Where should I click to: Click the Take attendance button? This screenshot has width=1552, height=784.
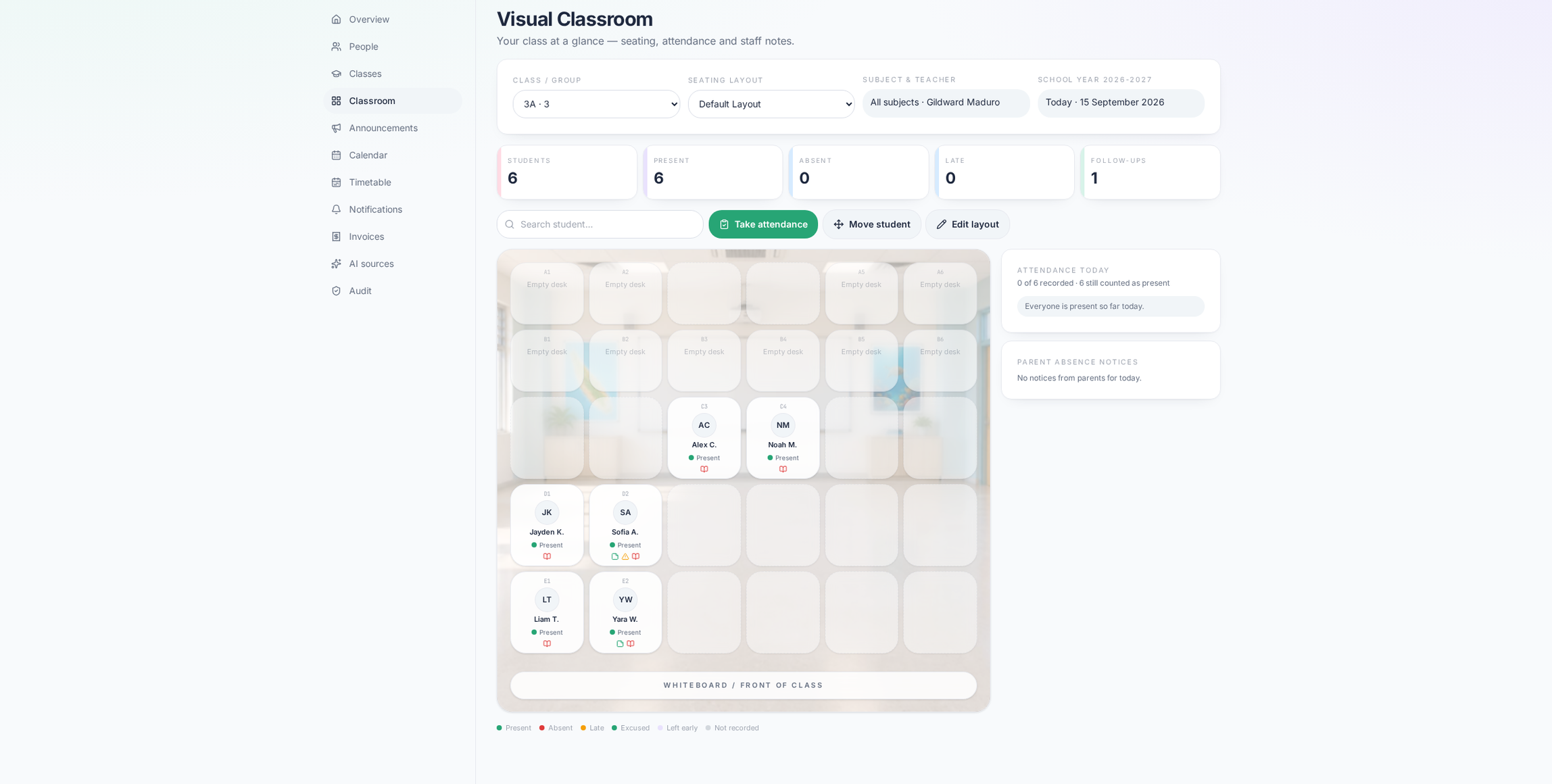tap(763, 224)
